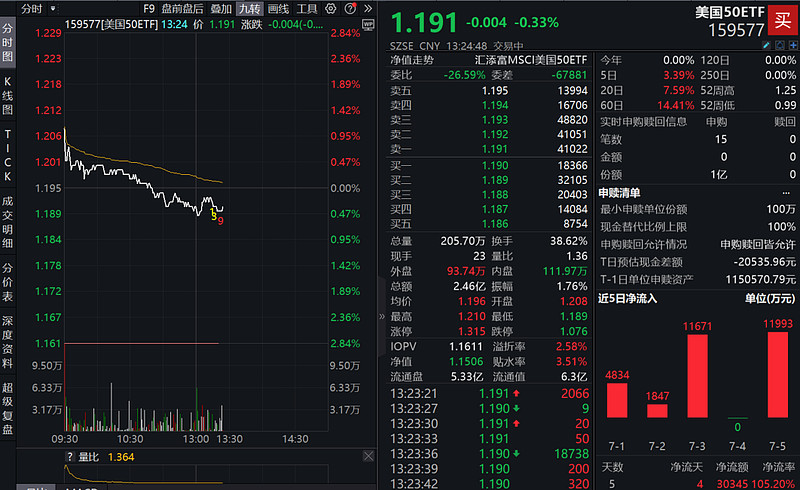
Task: Toggle the 九转 indicator
Action: (x=250, y=9)
